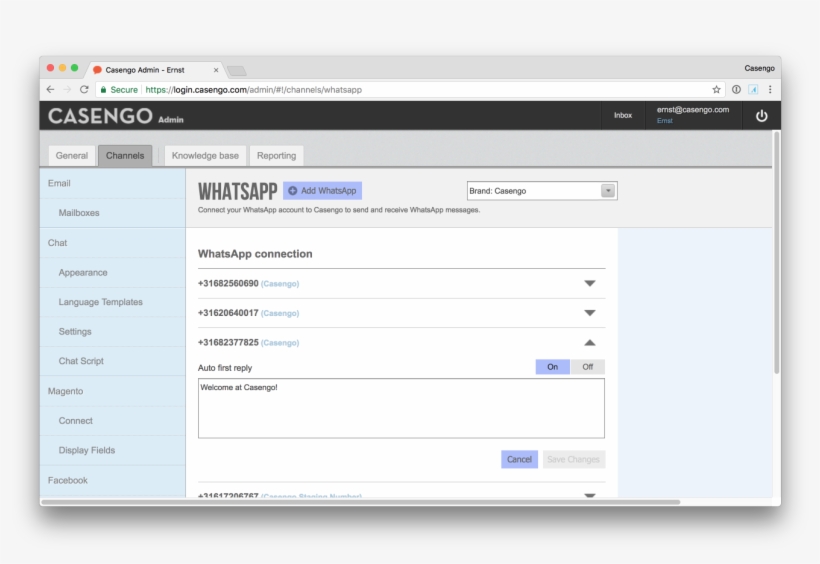Click the Casengo logo in the header

point(100,116)
